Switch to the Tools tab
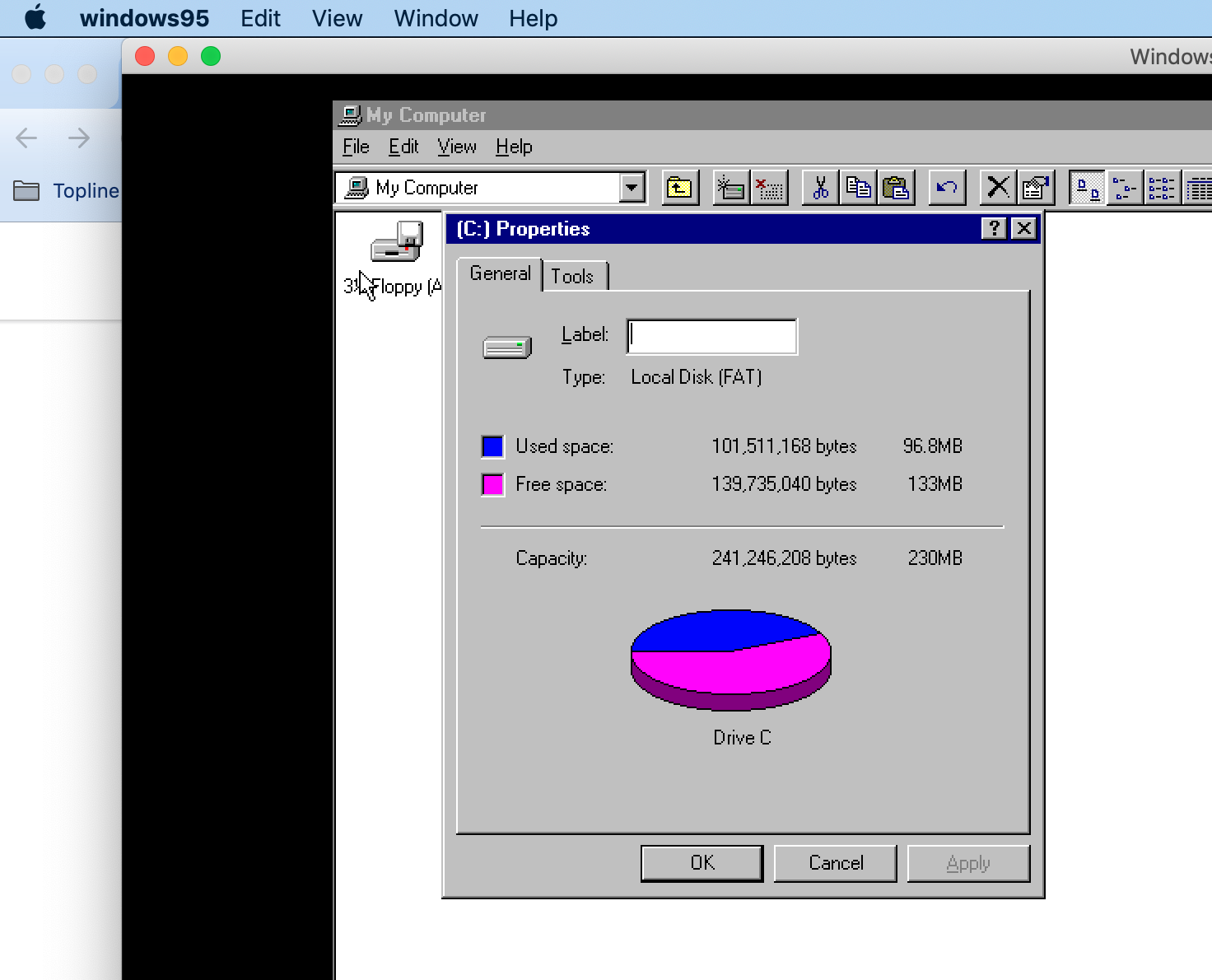The width and height of the screenshot is (1212, 980). (x=574, y=276)
